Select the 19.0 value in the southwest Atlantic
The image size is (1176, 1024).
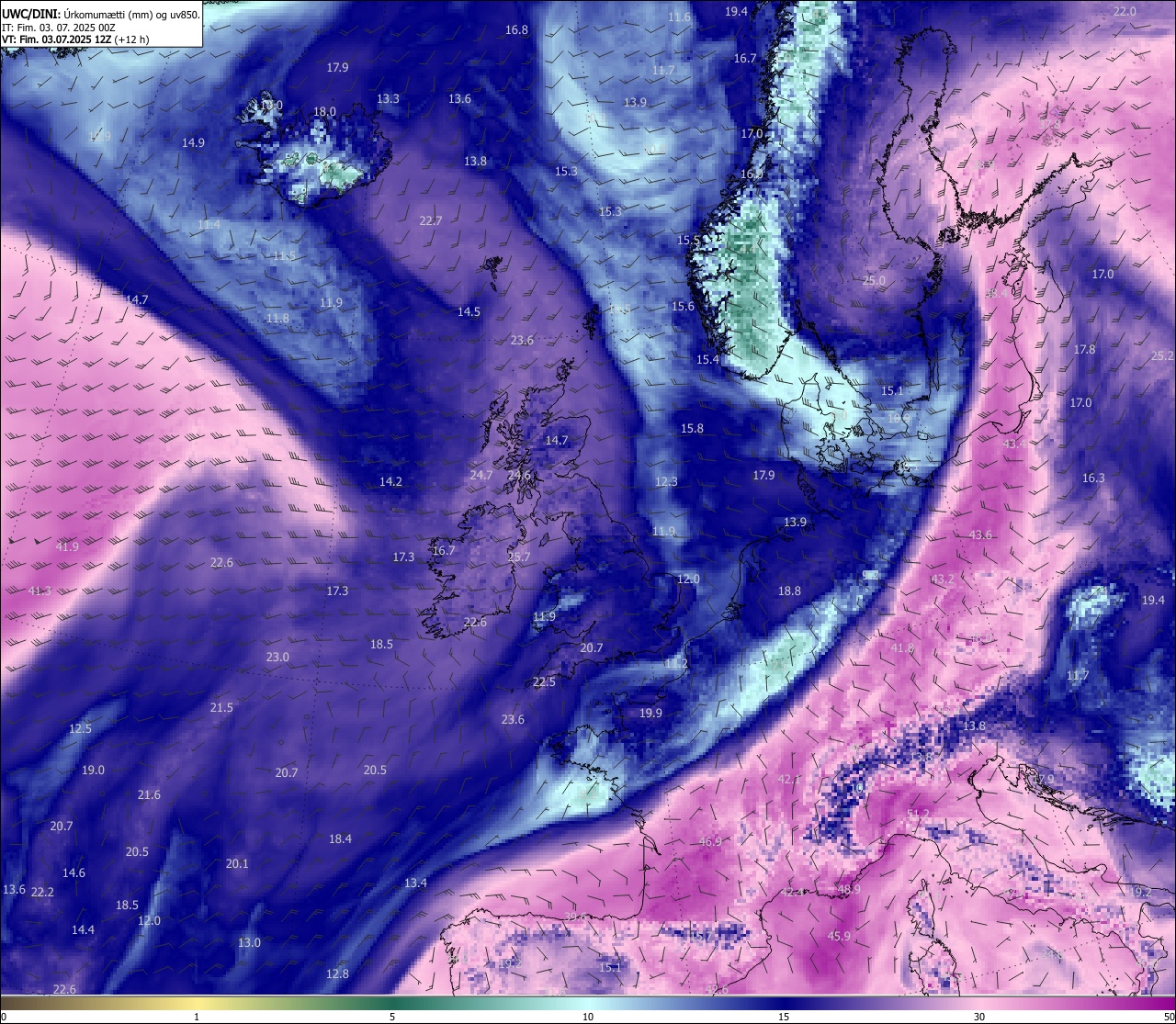pos(93,770)
